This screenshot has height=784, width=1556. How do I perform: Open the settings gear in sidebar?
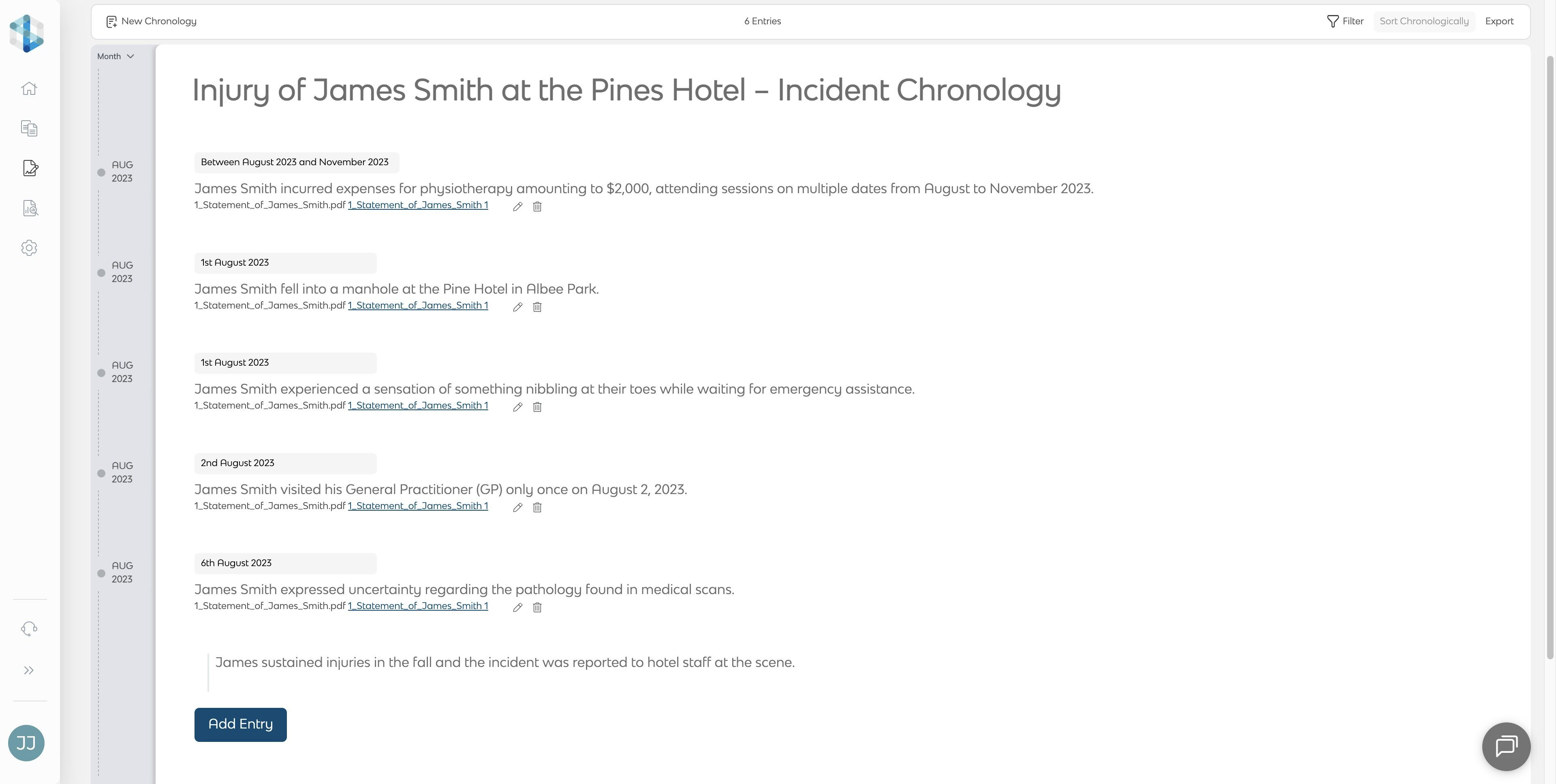click(29, 248)
